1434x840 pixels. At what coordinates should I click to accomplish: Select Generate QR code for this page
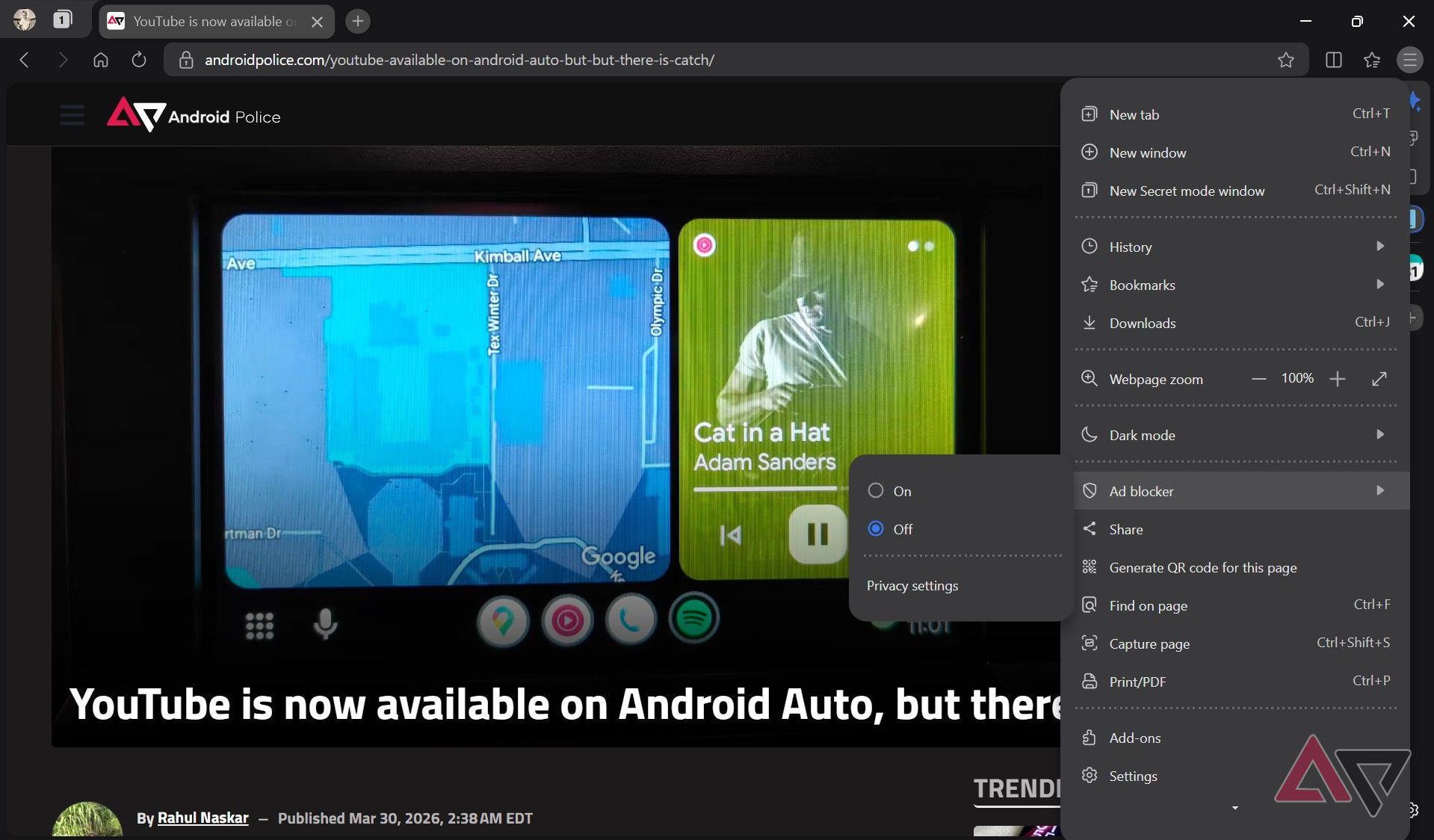(x=1235, y=567)
